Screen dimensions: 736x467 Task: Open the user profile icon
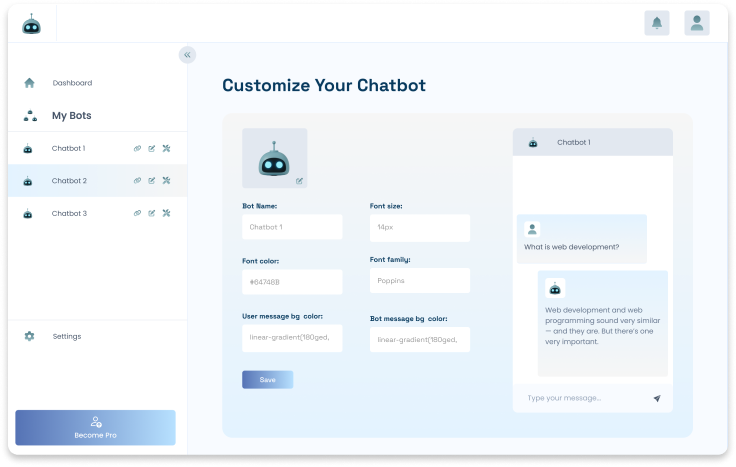[697, 23]
